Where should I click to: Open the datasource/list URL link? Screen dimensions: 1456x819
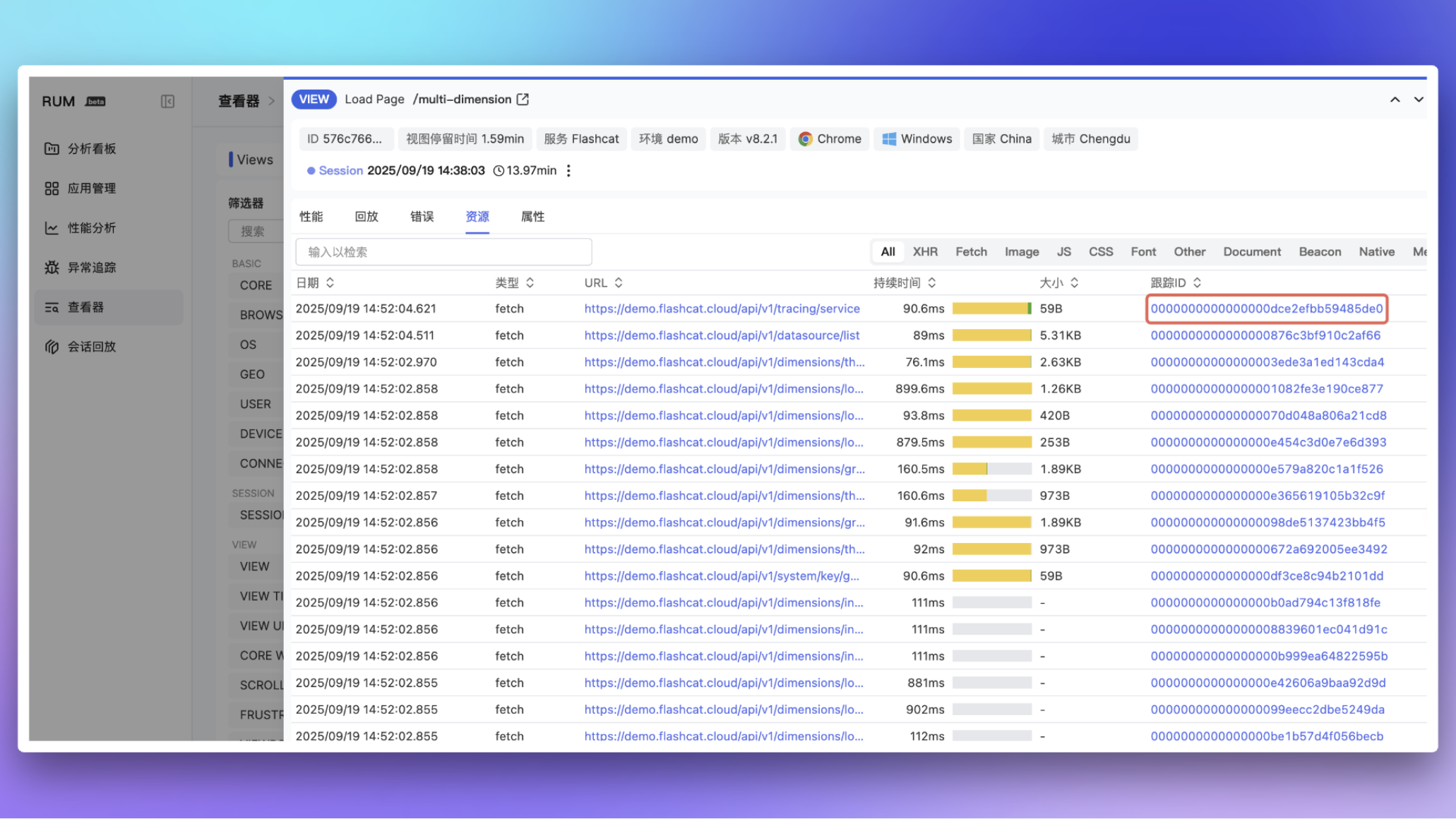tap(722, 336)
